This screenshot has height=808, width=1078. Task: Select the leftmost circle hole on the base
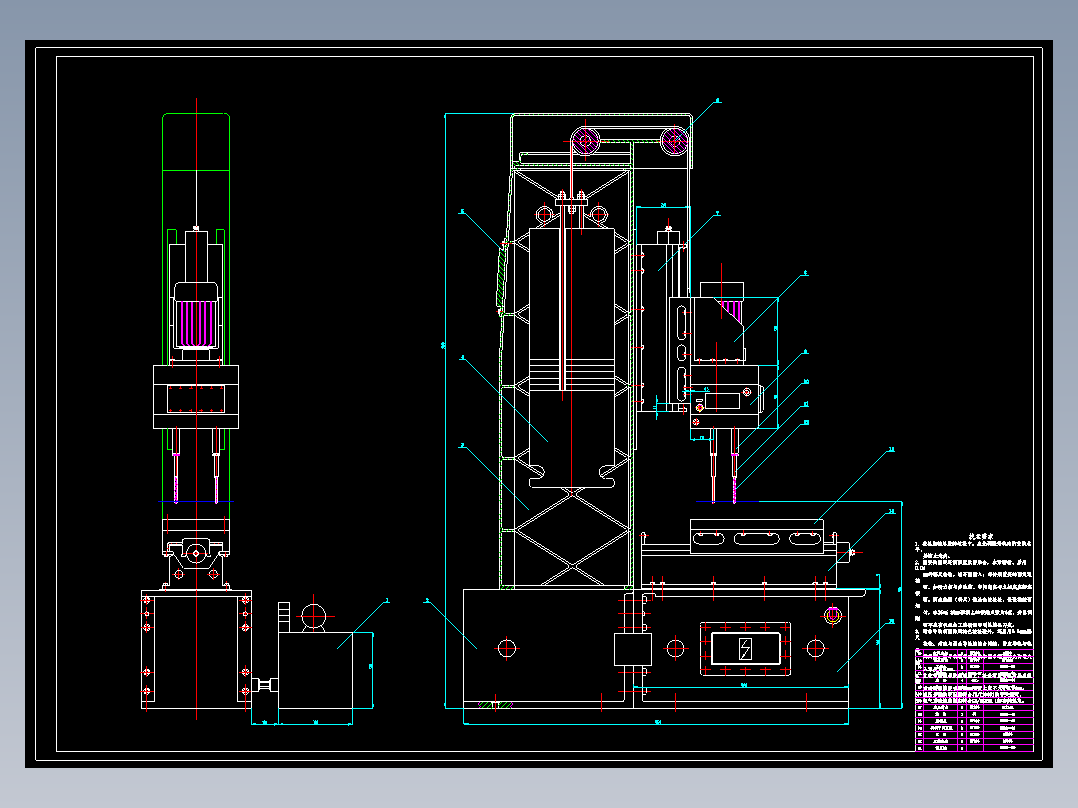tap(507, 648)
